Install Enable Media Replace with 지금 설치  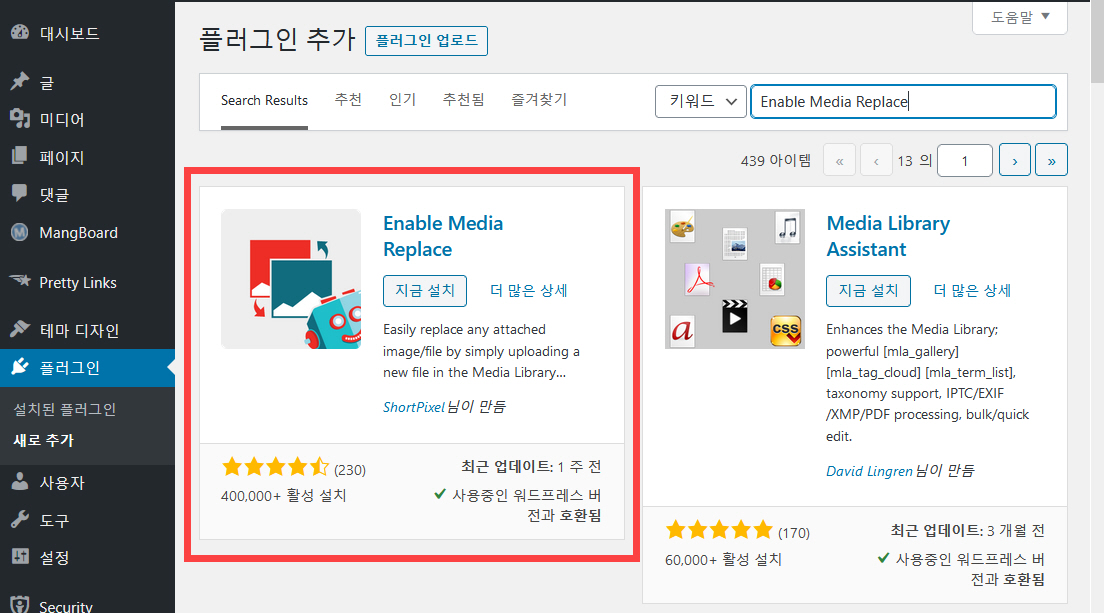click(x=425, y=291)
